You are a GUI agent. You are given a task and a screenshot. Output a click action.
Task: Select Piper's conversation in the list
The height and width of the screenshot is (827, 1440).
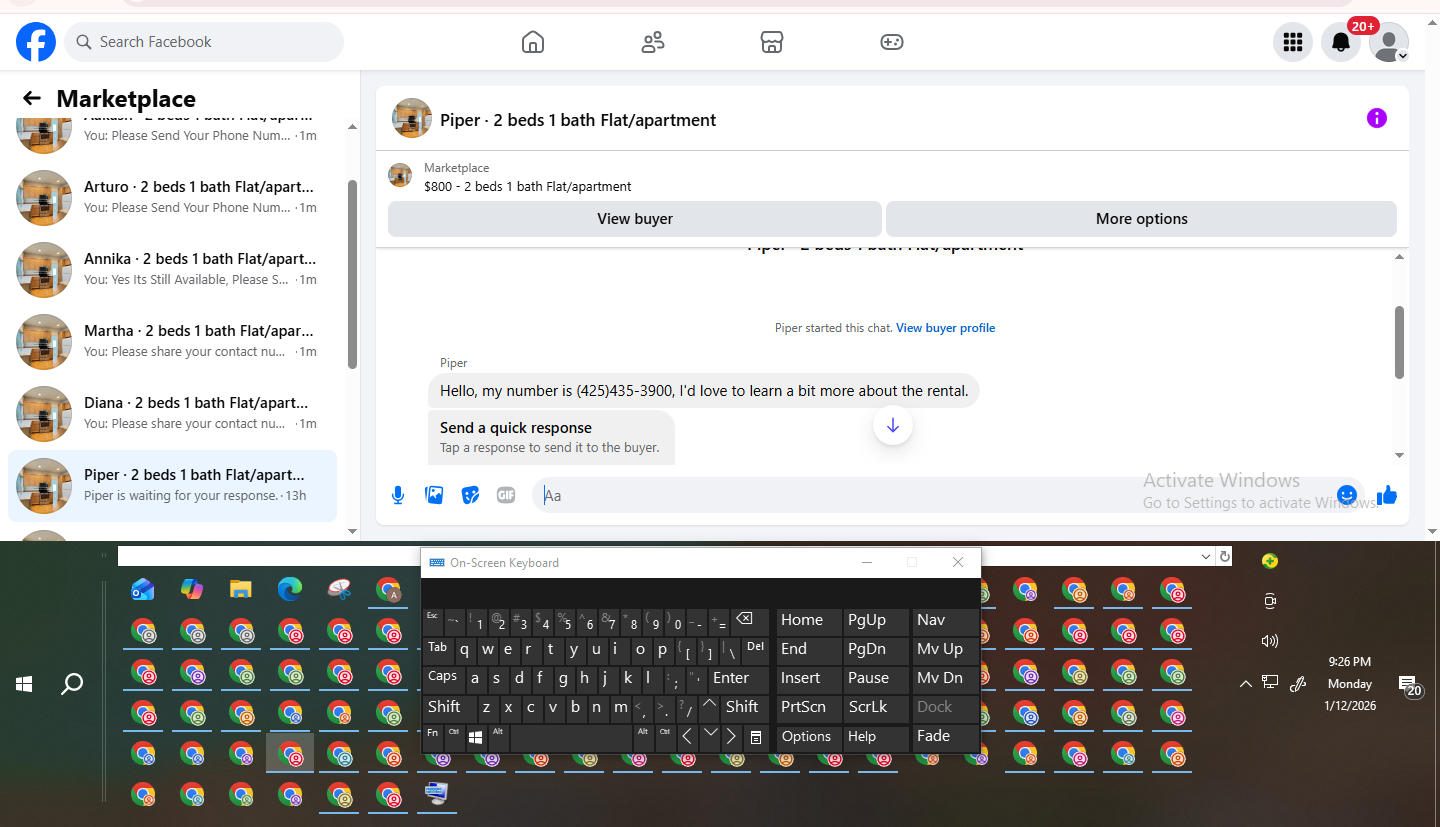pyautogui.click(x=172, y=485)
